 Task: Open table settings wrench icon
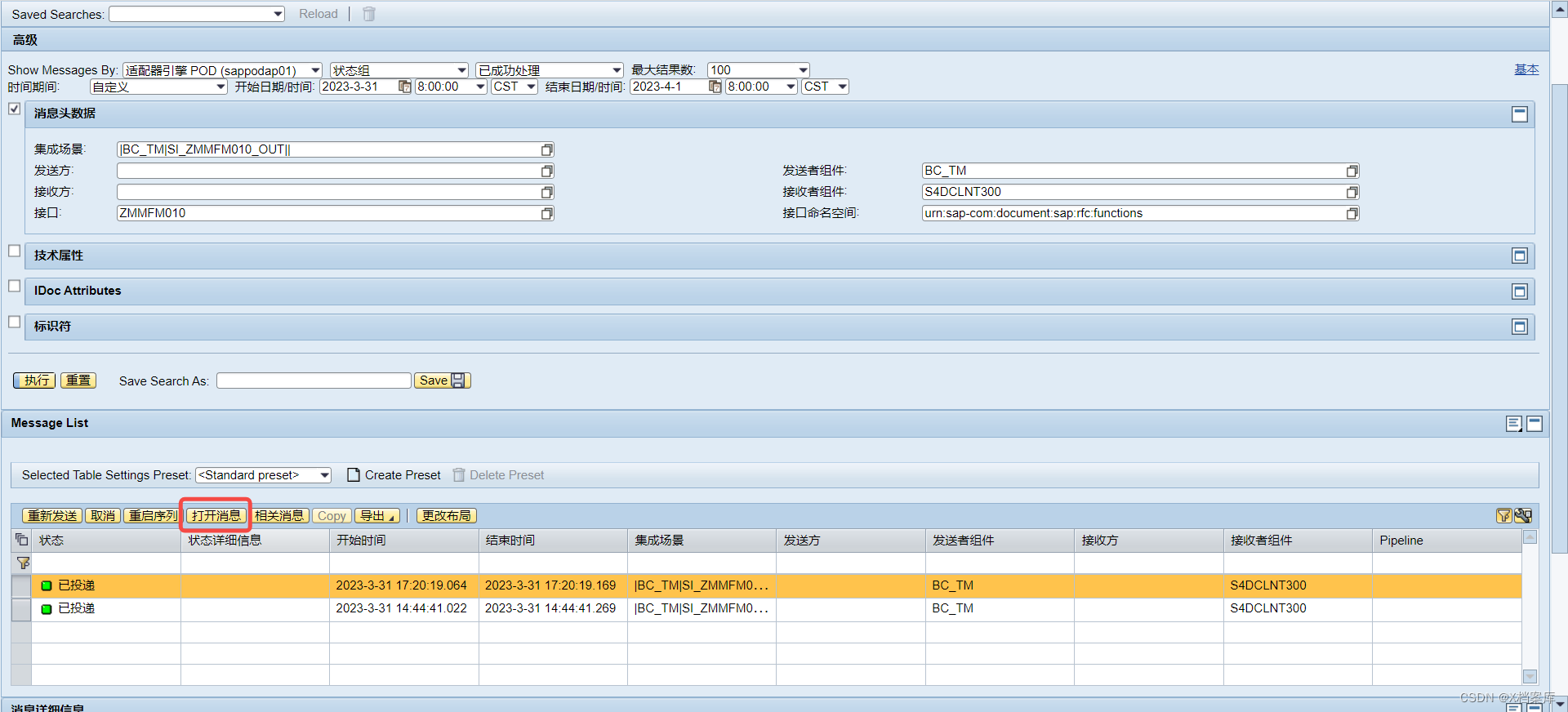(1523, 515)
